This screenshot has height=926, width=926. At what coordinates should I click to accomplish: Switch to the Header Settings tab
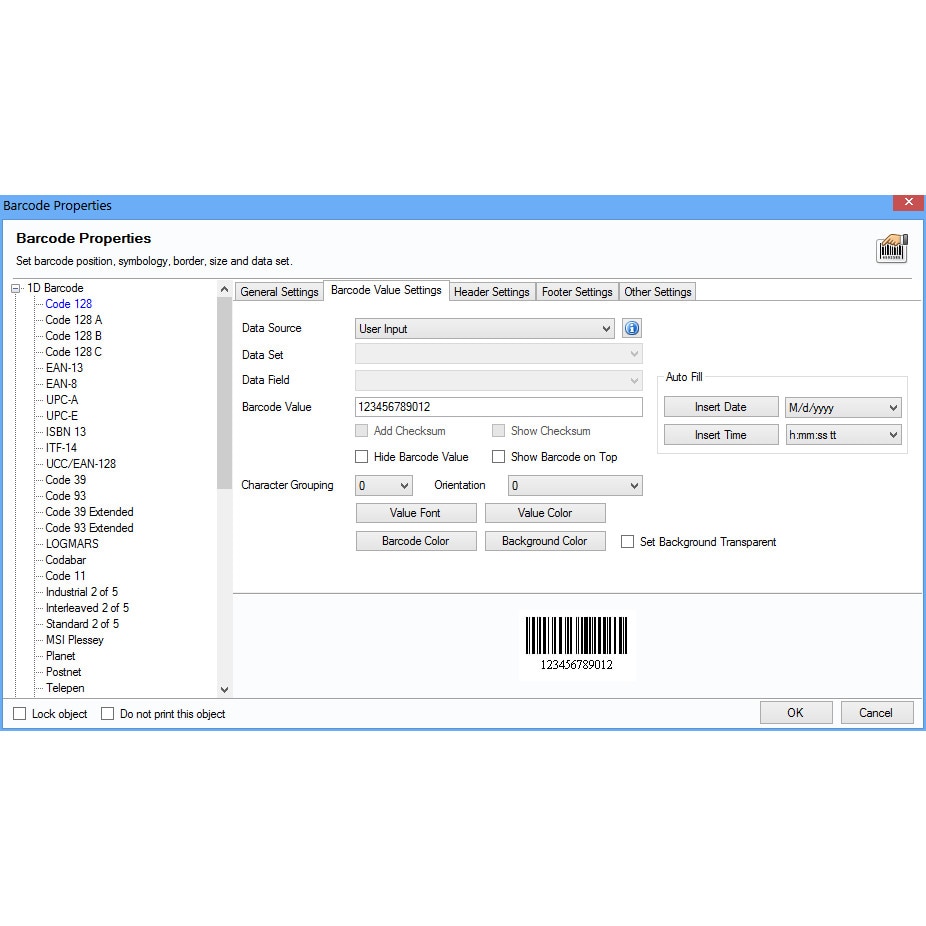pyautogui.click(x=492, y=291)
